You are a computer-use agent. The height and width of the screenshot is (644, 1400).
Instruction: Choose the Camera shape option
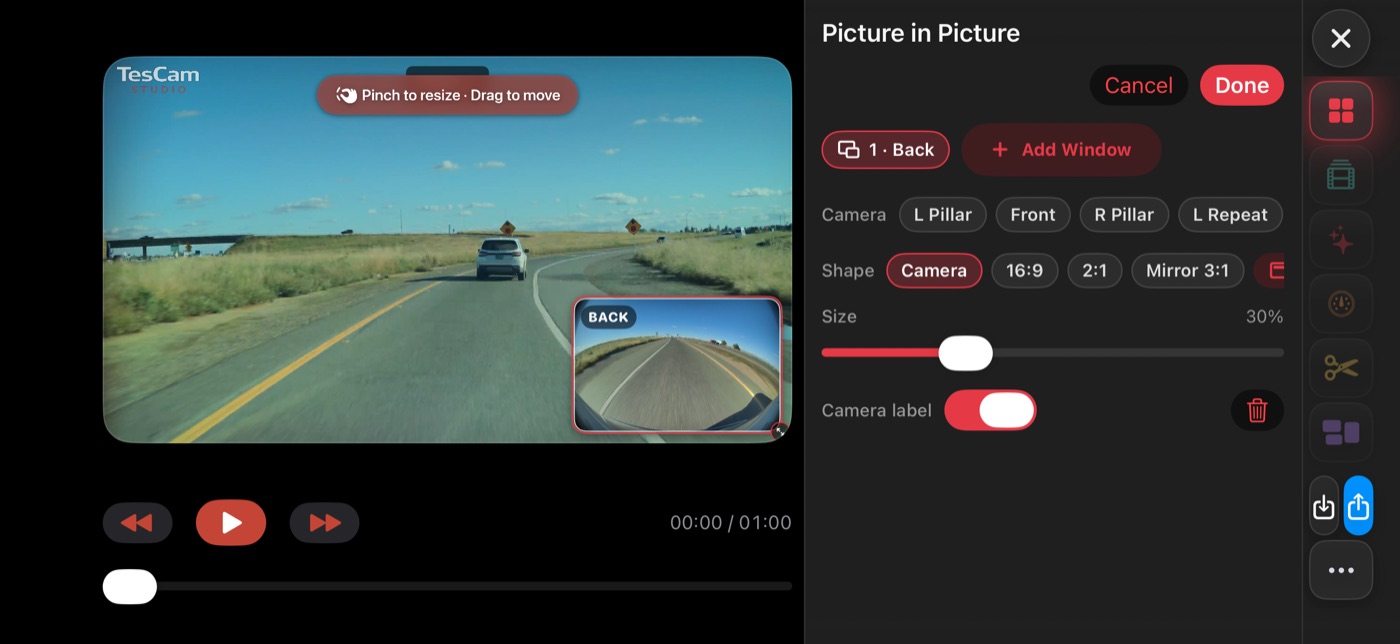click(934, 270)
